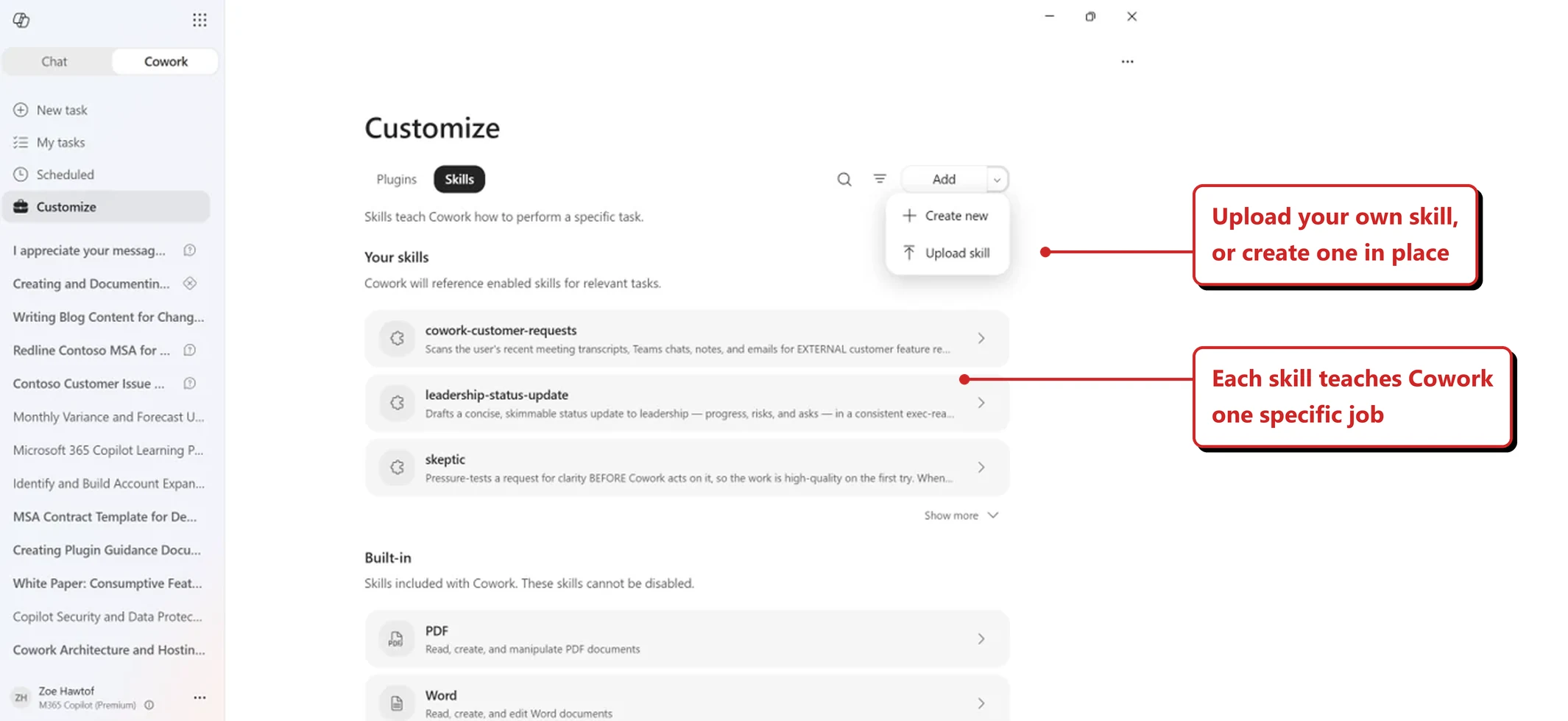Open Scheduled in sidebar
Image resolution: width=1568 pixels, height=721 pixels.
[x=107, y=175]
